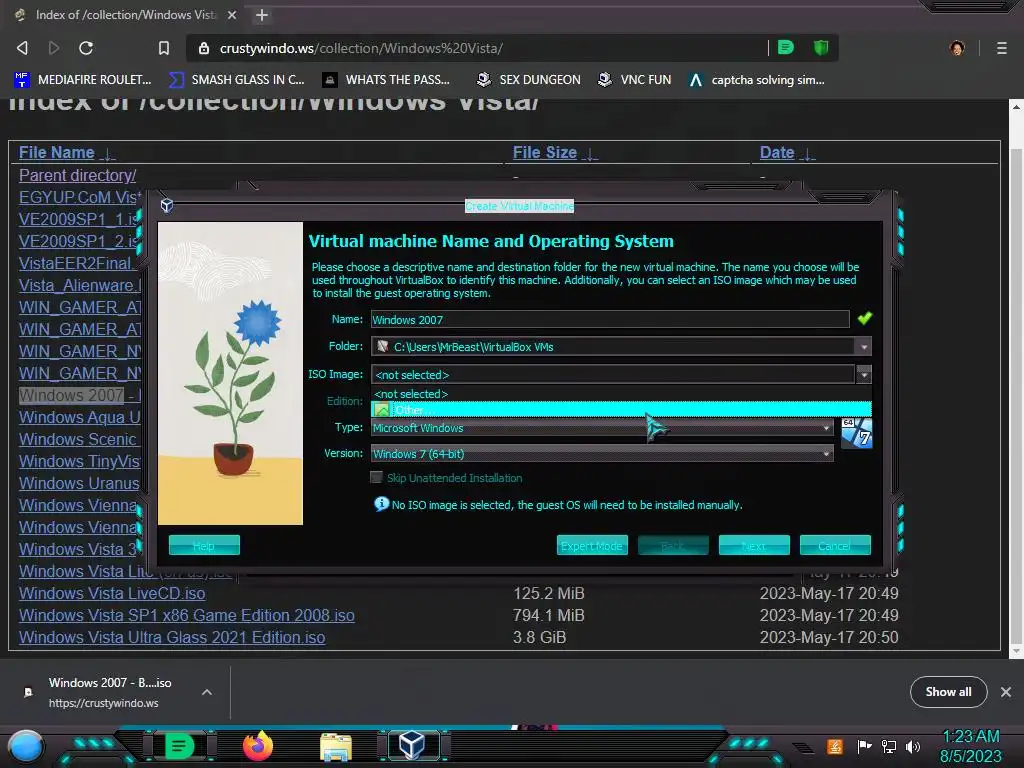Screen dimensions: 1024x768
Task: Close the downloads bar
Action: [x=1006, y=692]
